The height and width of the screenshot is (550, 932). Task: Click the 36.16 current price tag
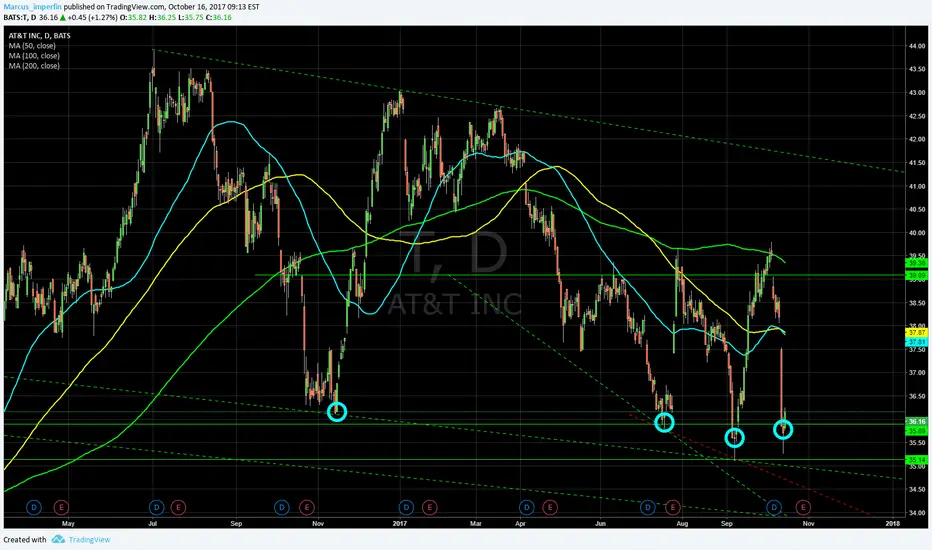coord(916,421)
